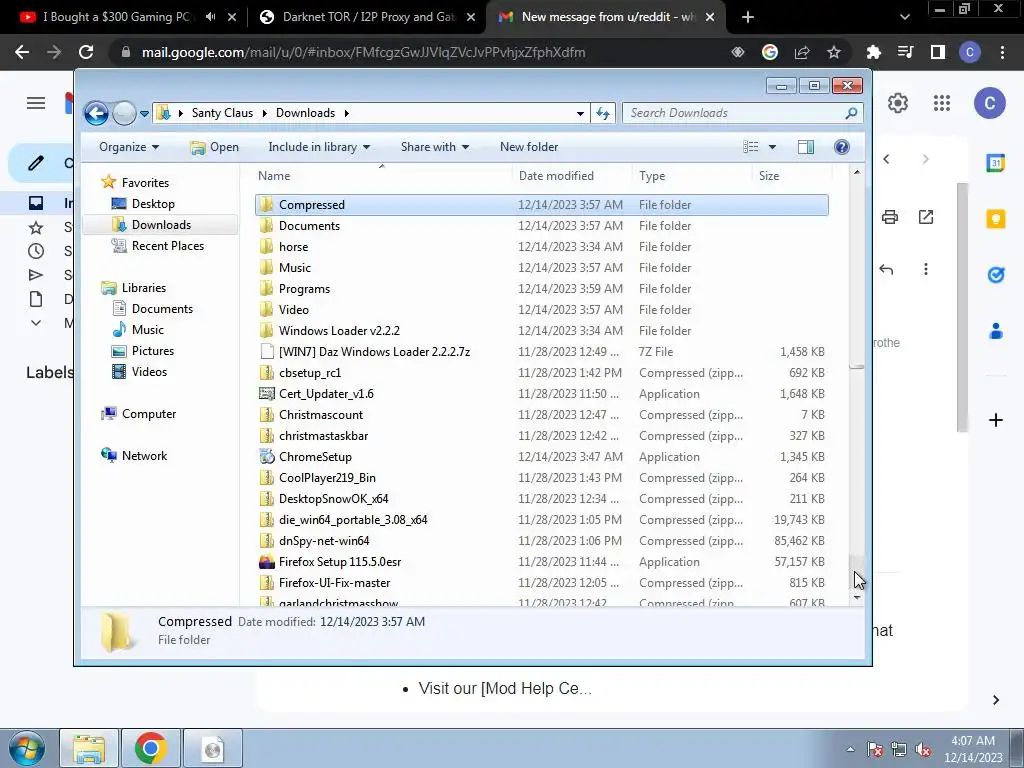Select the Firefox Setup 115.5.0esr icon
The width and height of the screenshot is (1024, 768).
click(266, 562)
